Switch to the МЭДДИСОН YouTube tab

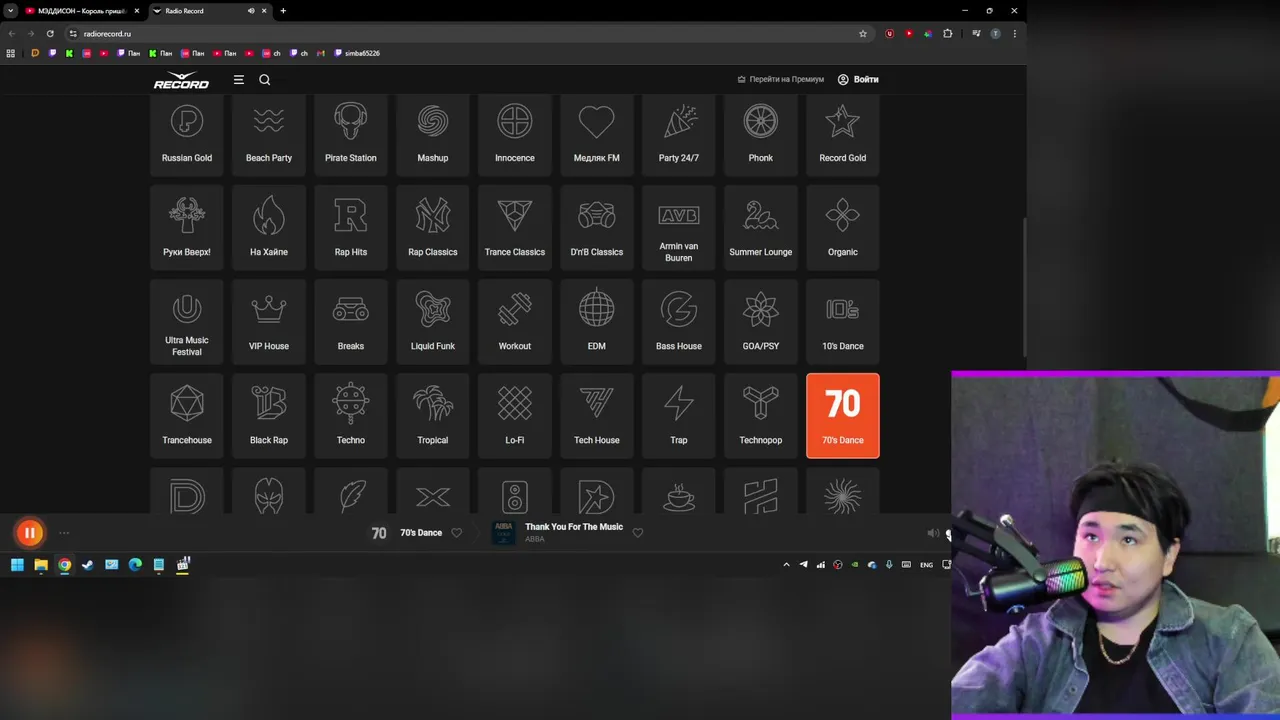click(x=82, y=11)
